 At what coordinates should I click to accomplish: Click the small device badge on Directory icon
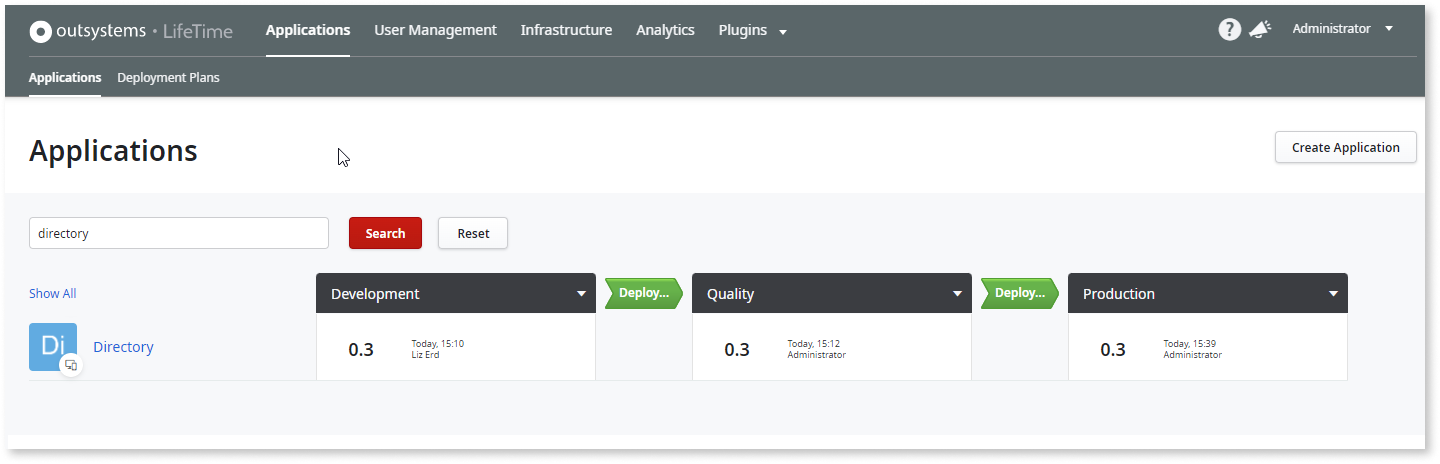(x=71, y=366)
